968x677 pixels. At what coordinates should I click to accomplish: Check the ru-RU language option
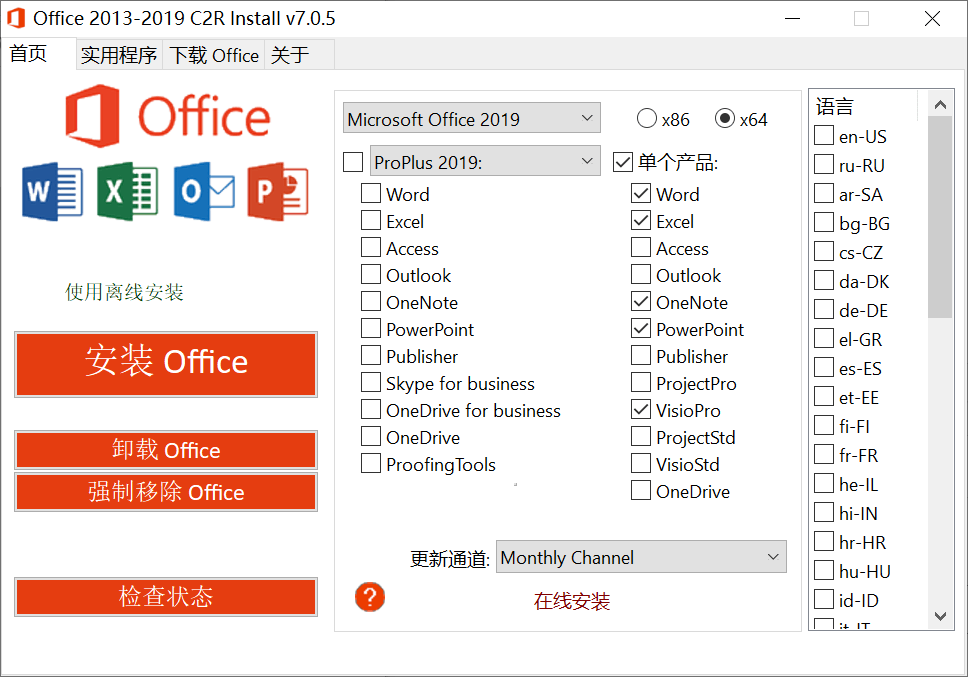point(824,164)
